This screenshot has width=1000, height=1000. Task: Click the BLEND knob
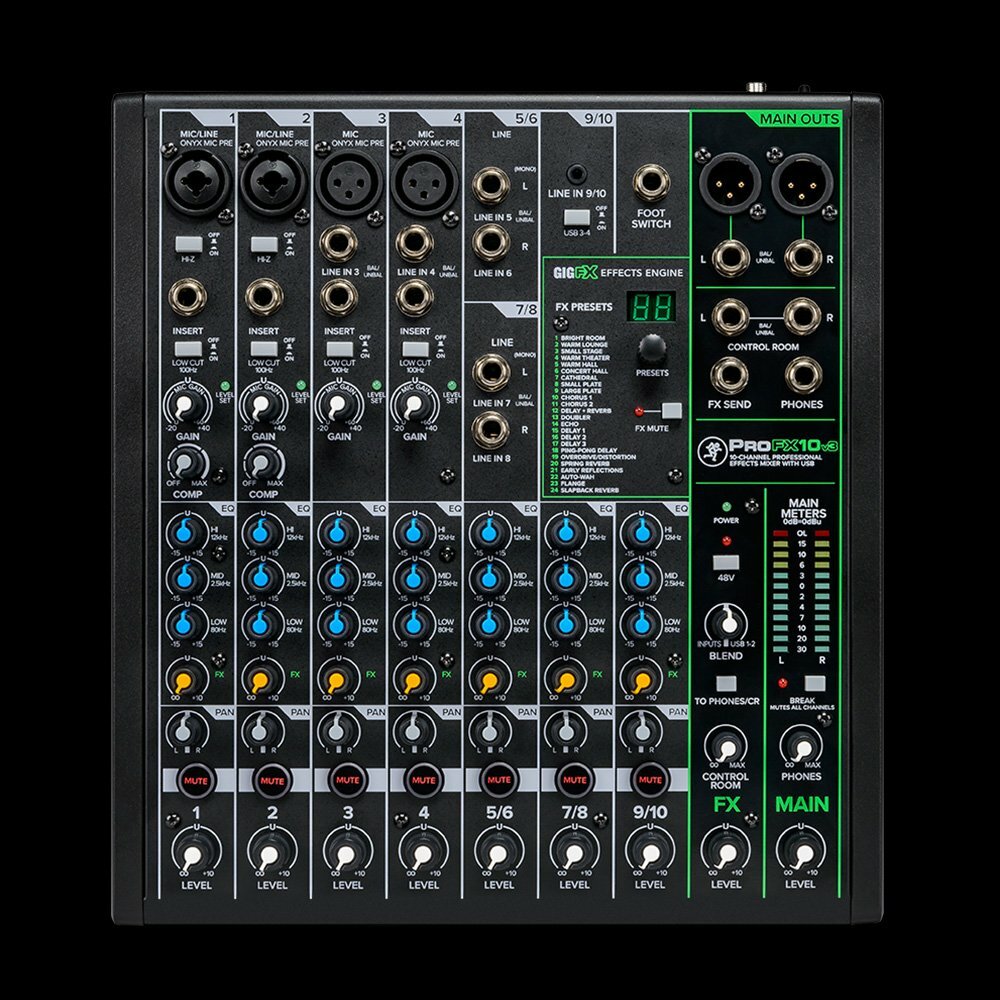click(725, 622)
